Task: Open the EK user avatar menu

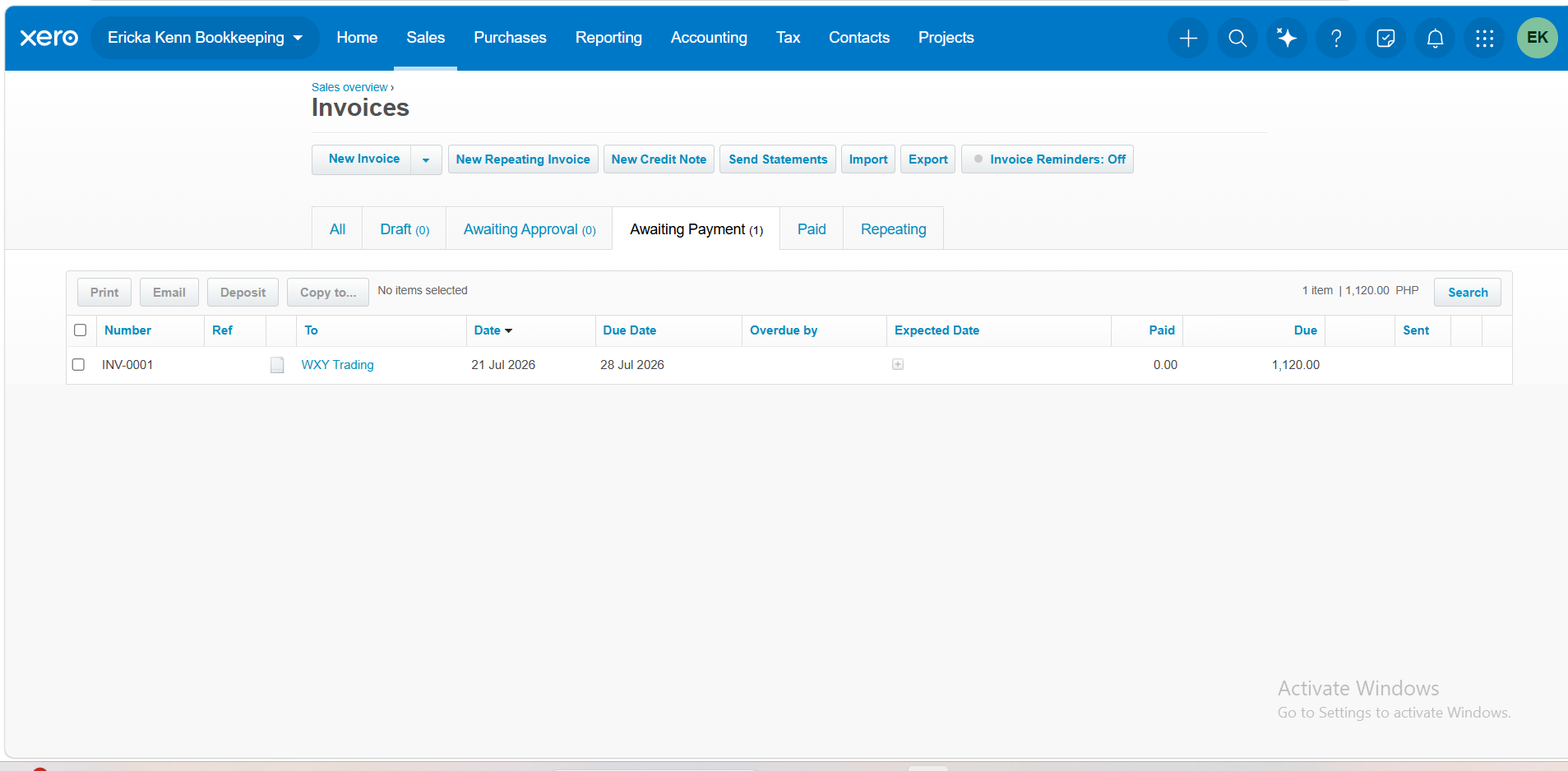Action: [x=1537, y=38]
